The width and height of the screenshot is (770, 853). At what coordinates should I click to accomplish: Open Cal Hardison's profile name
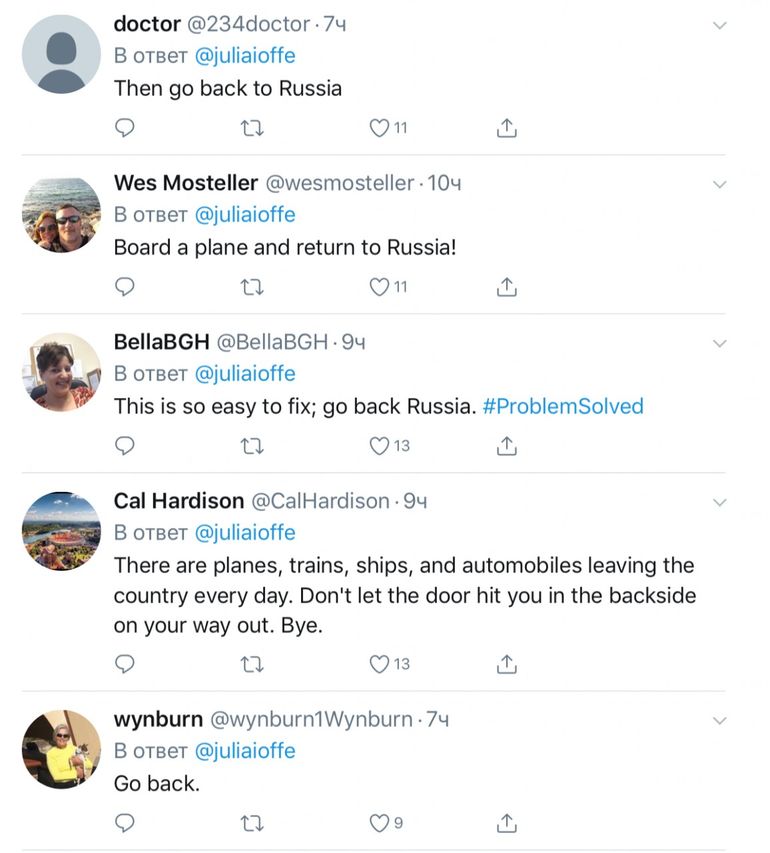click(178, 500)
